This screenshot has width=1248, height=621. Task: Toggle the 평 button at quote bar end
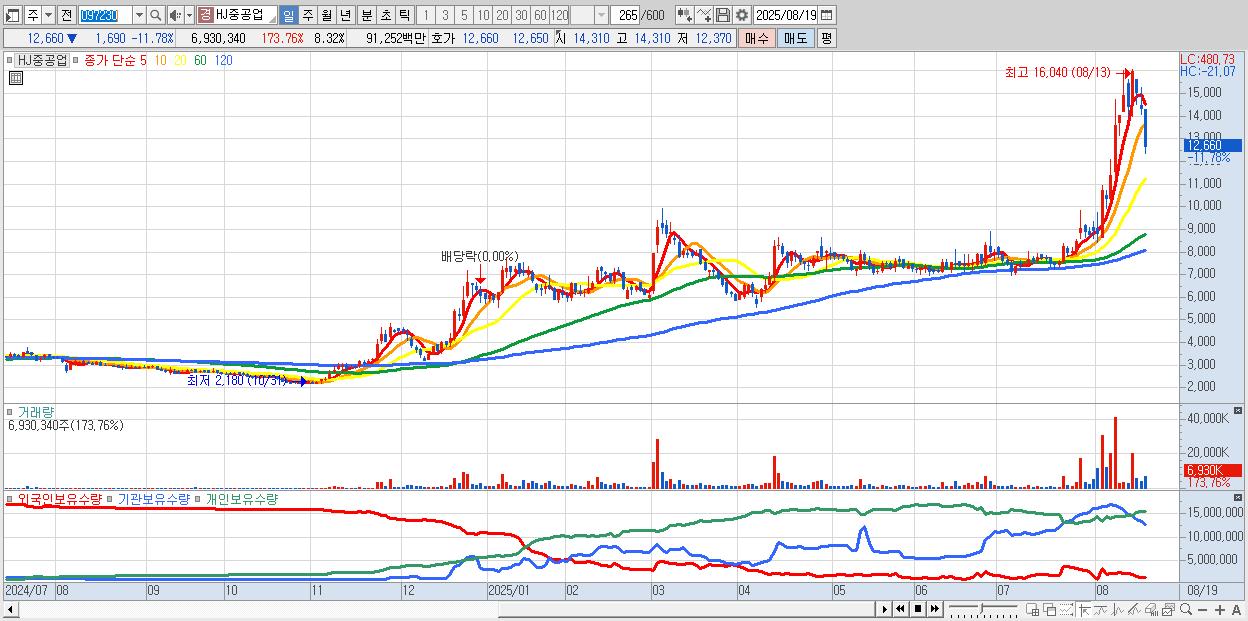tap(825, 38)
